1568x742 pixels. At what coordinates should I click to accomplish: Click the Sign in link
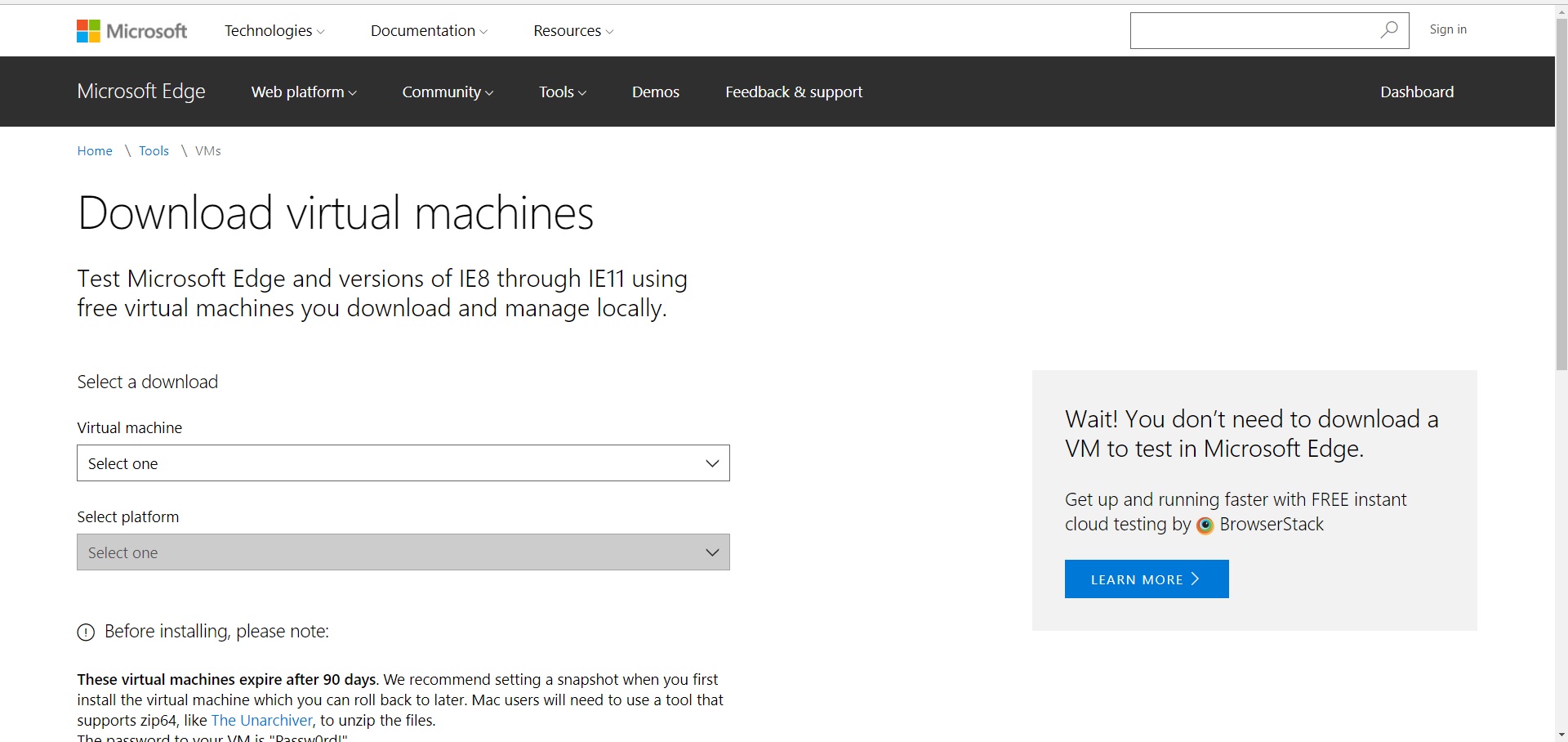(x=1448, y=29)
